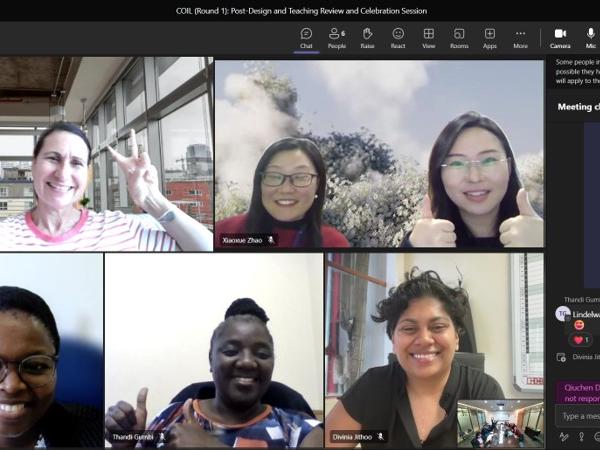Toggle the Camera on or off
The image size is (600, 450).
560,38
